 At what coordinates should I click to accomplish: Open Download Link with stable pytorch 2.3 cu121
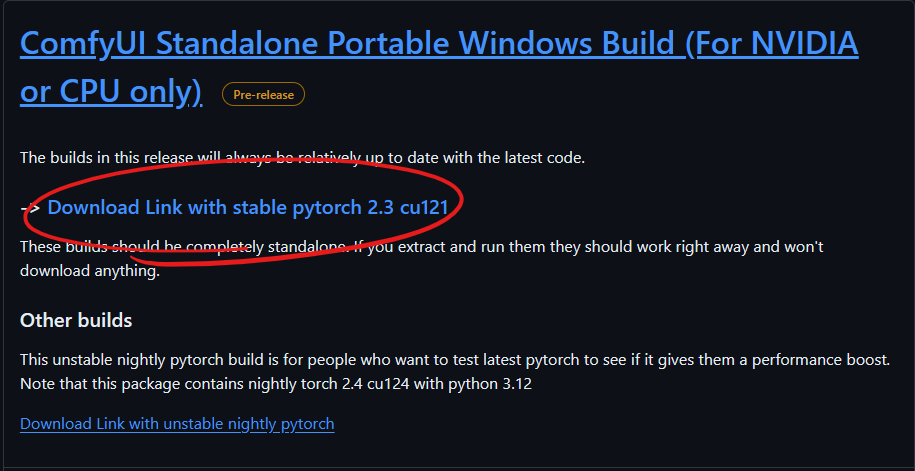coord(247,208)
